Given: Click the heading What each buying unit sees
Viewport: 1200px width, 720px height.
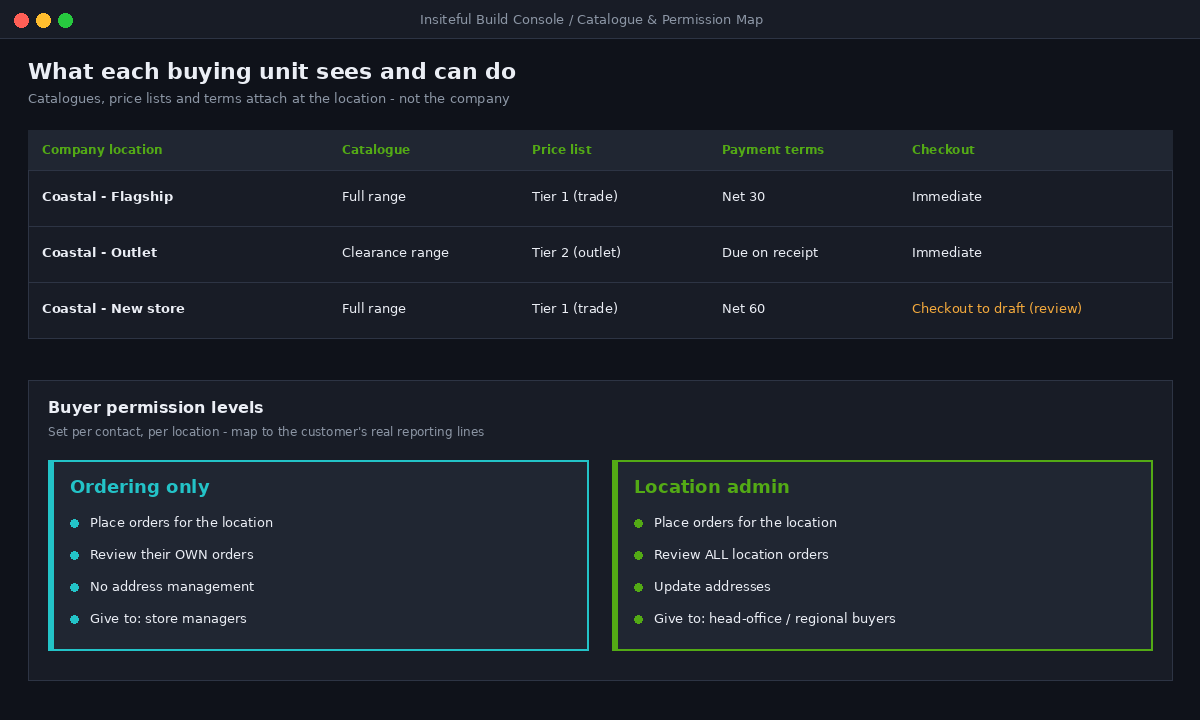Looking at the screenshot, I should (x=272, y=72).
